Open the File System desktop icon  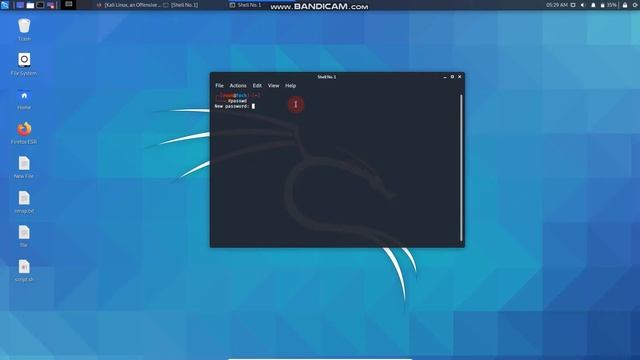coord(24,64)
